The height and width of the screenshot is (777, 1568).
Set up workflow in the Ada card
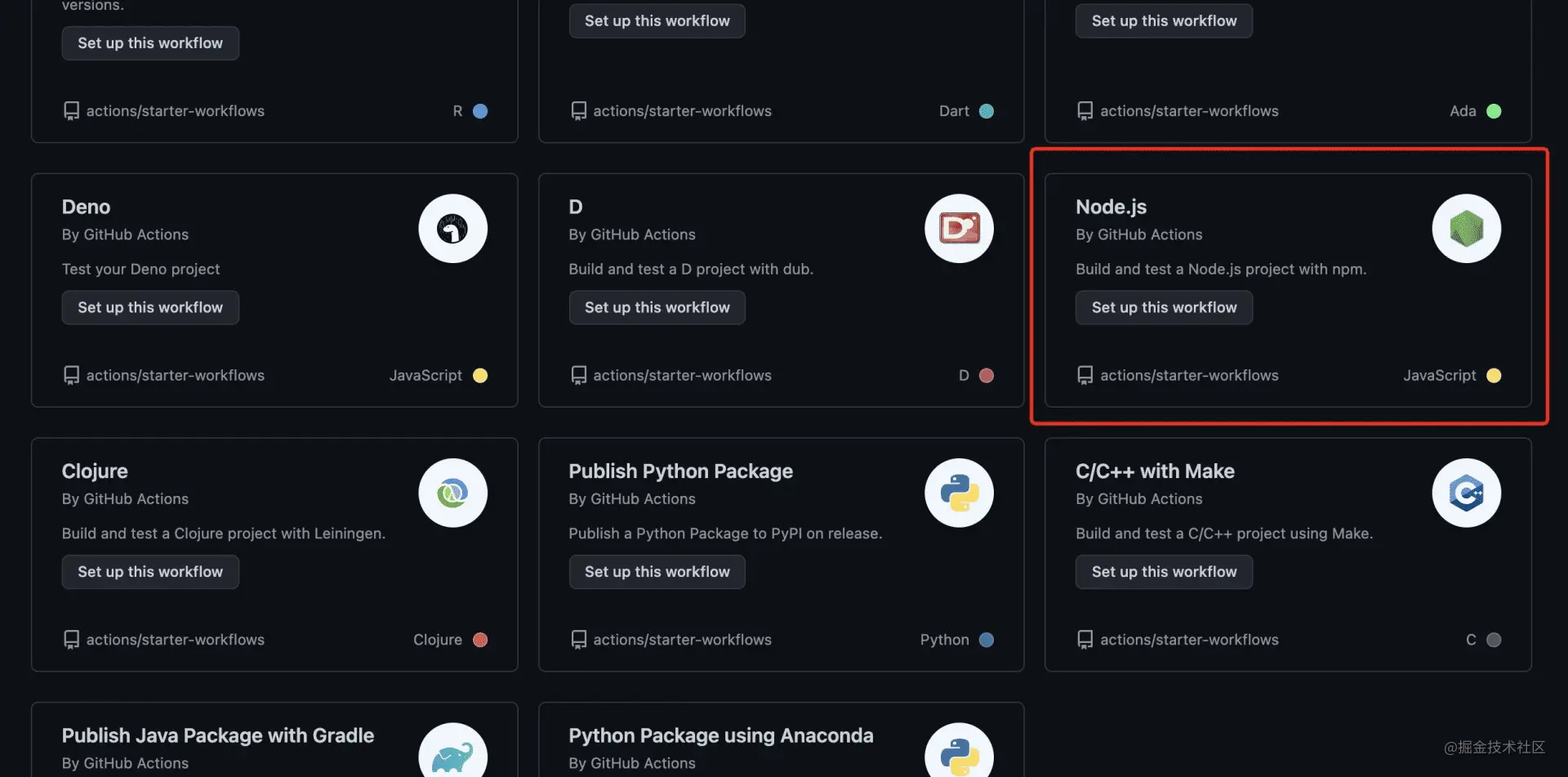[1164, 21]
